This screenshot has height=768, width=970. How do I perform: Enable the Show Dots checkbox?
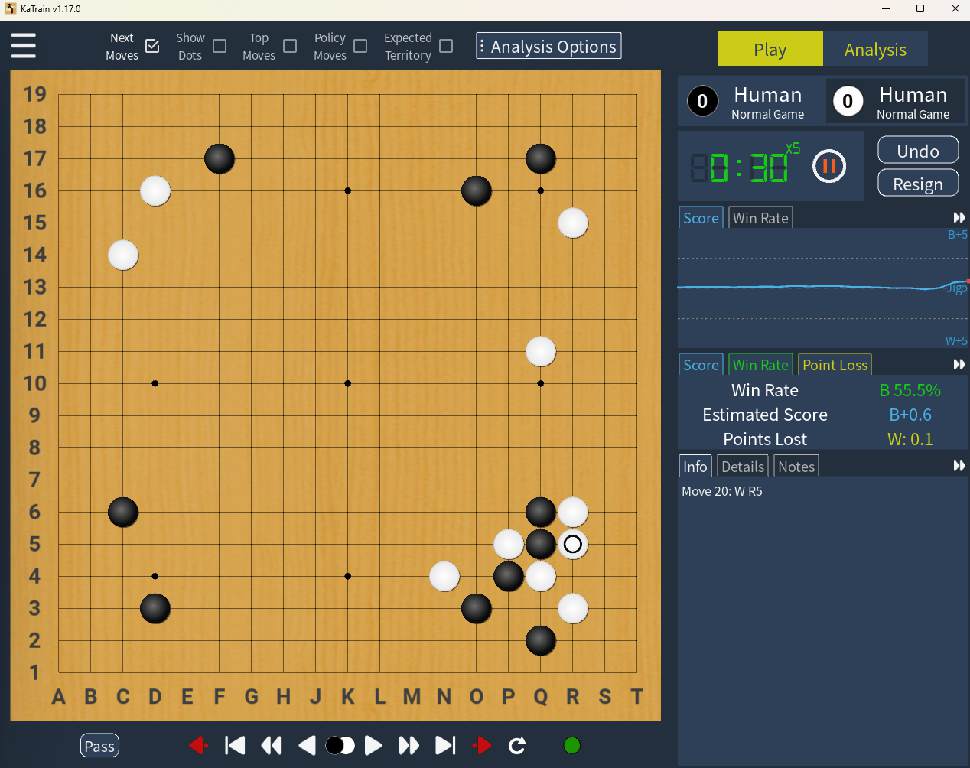point(220,46)
